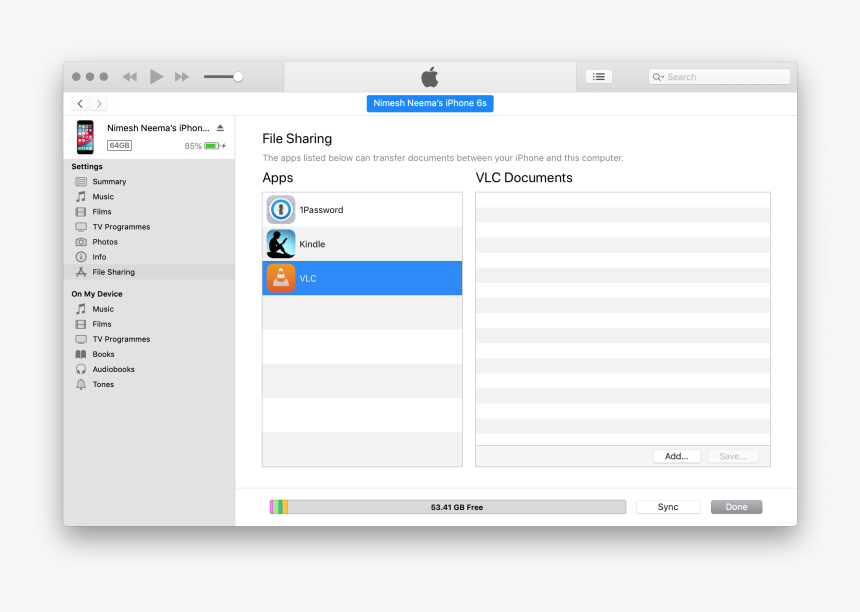Click the Info circle icon
This screenshot has height=612, width=860.
[x=81, y=257]
